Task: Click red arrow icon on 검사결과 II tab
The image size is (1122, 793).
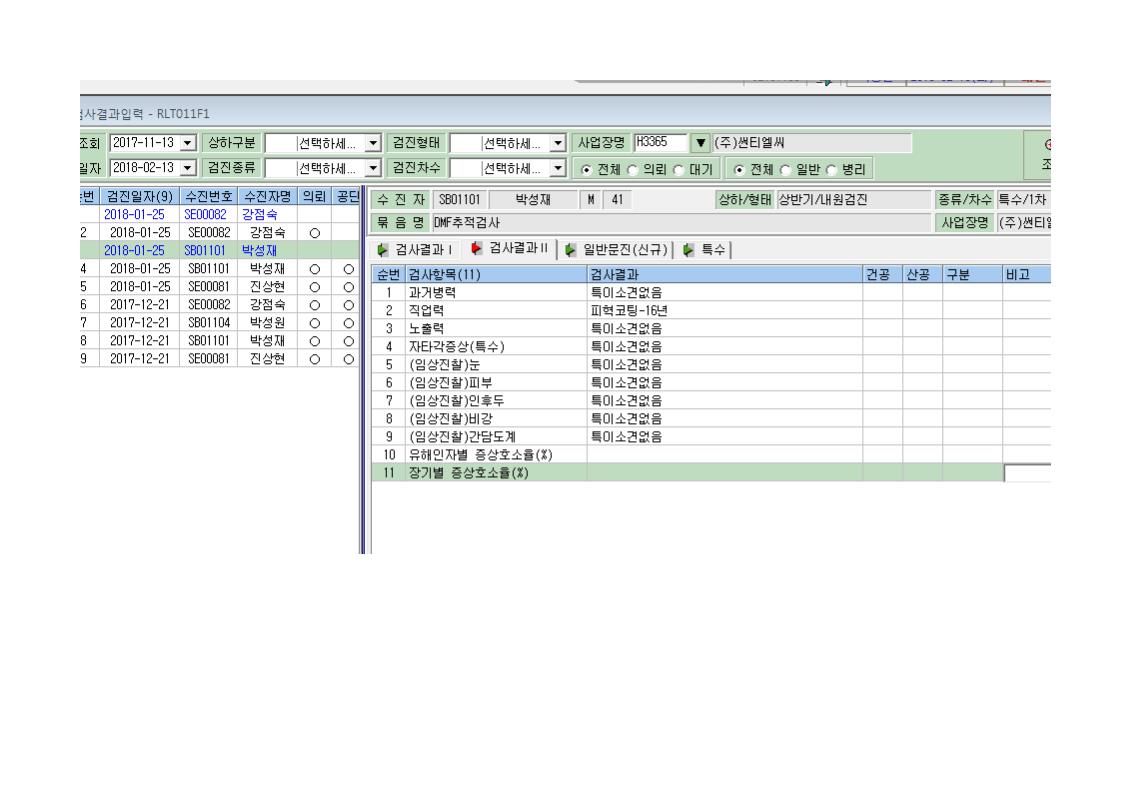Action: click(476, 248)
